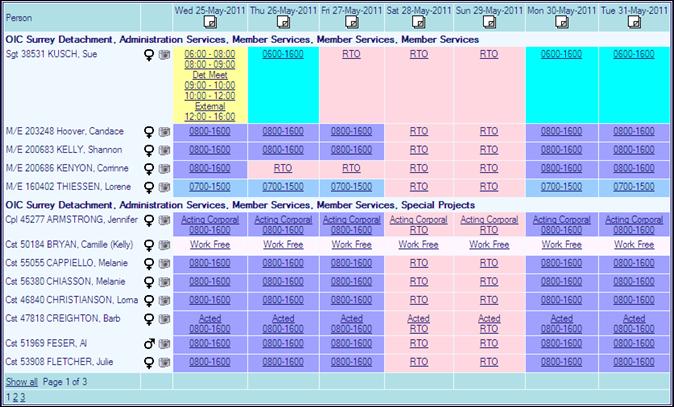Select BRYAN's Work Free entry on Fri 27-May
The image size is (674, 407).
[x=351, y=244]
